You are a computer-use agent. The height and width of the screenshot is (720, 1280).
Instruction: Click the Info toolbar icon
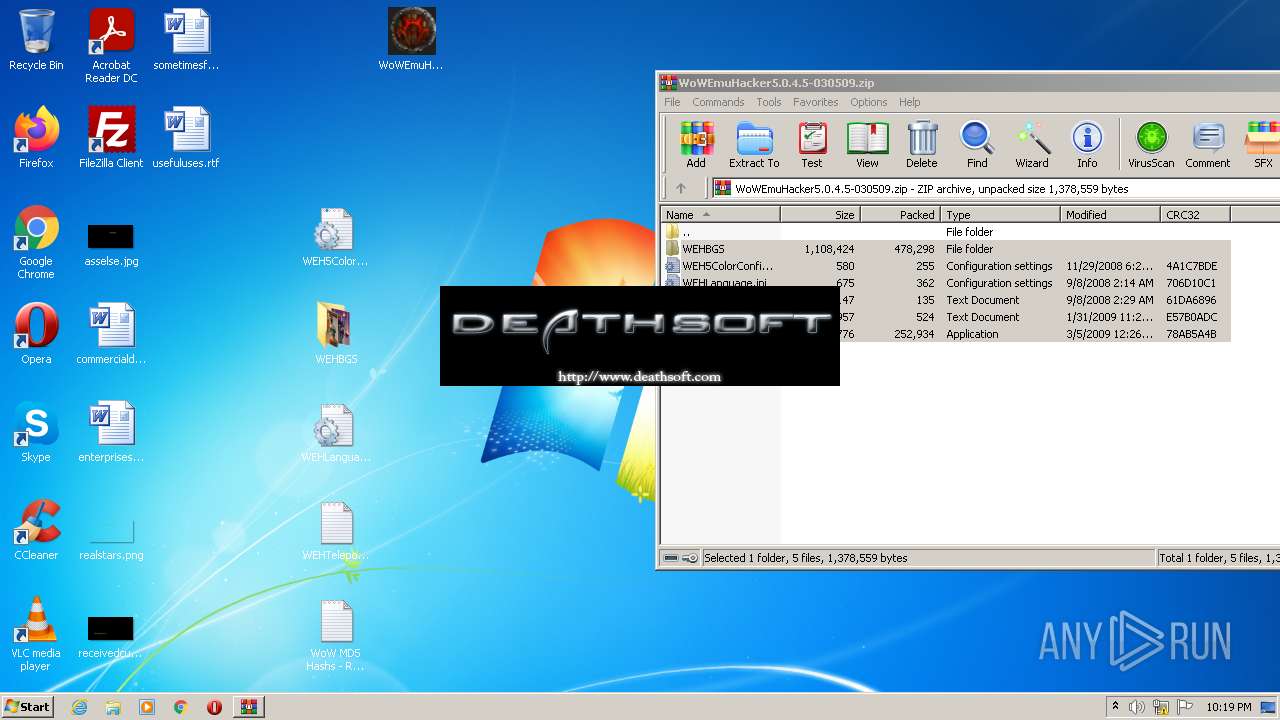coord(1087,145)
